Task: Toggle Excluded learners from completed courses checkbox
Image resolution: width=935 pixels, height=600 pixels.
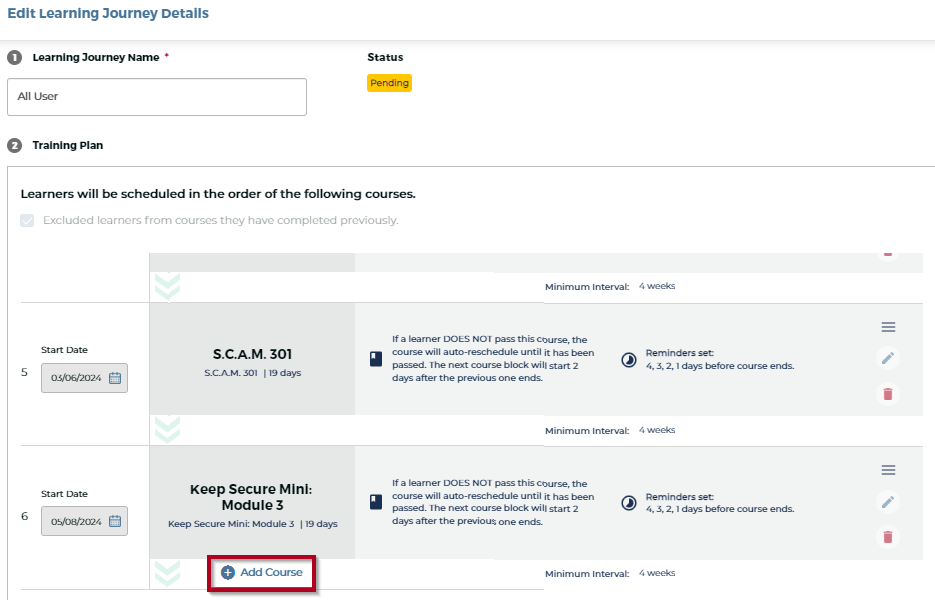Action: click(x=27, y=221)
